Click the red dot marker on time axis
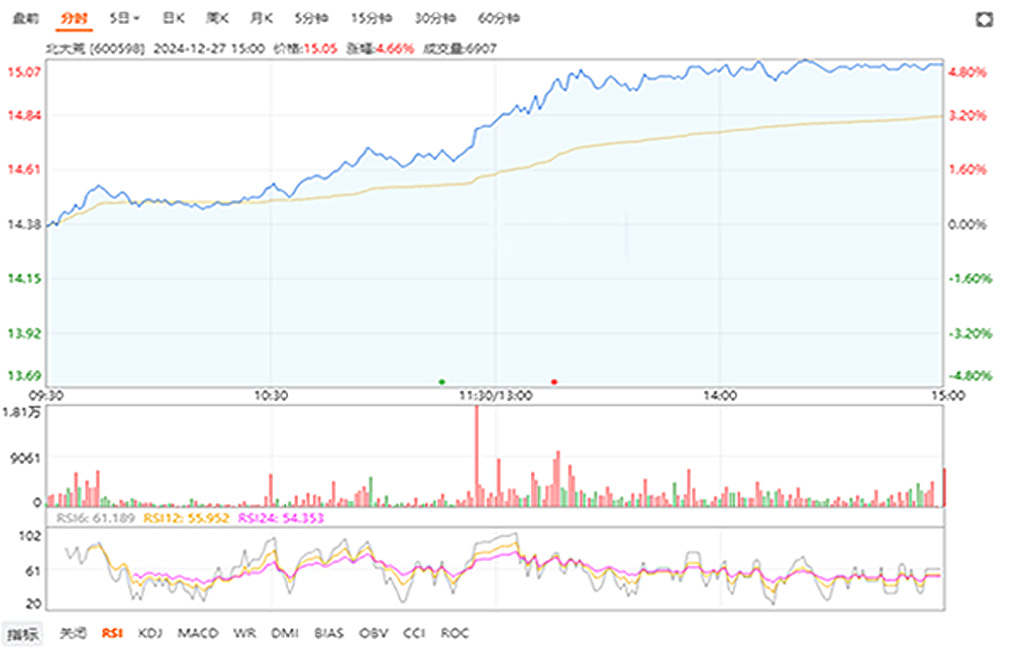 tap(554, 381)
